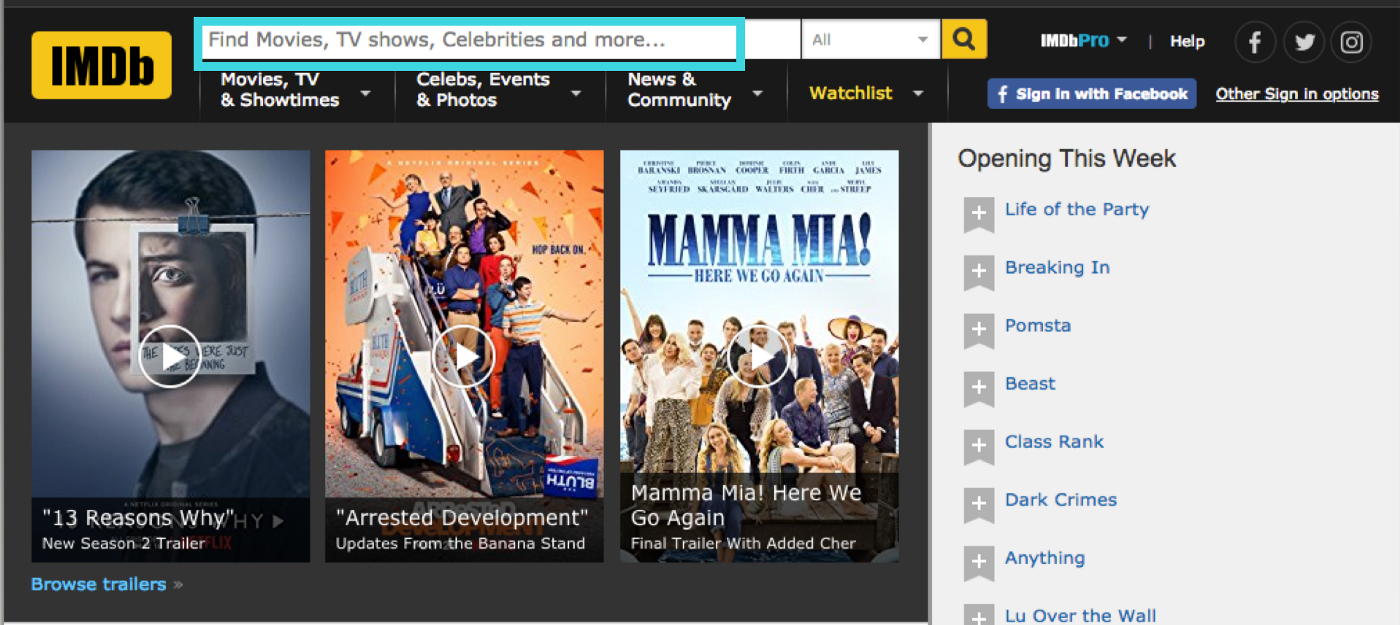The image size is (1400, 625).
Task: Play the 13 Reasons Why trailer
Action: click(169, 356)
